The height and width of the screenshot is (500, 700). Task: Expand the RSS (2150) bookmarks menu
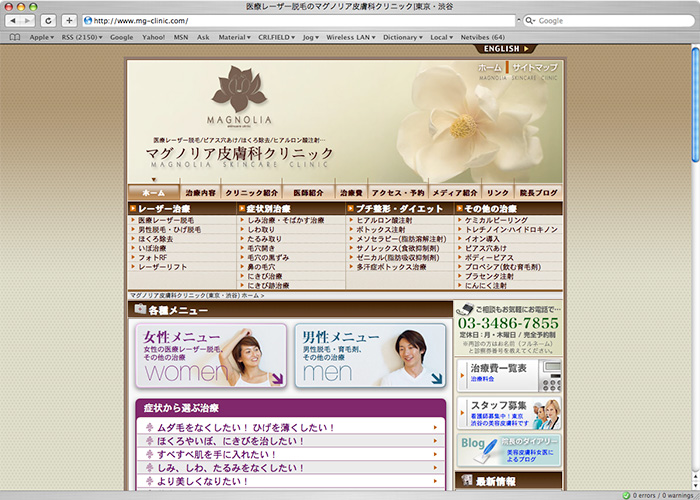[x=82, y=38]
